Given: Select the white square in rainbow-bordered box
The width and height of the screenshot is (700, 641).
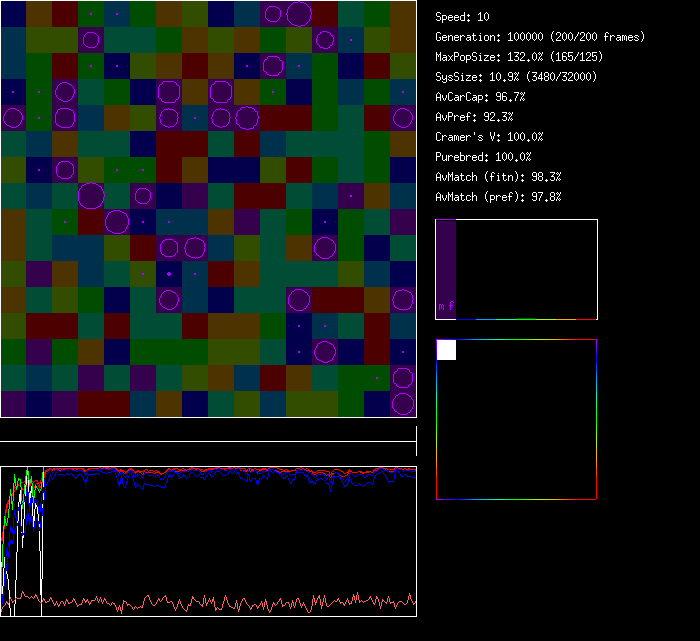Looking at the screenshot, I should click(446, 350).
